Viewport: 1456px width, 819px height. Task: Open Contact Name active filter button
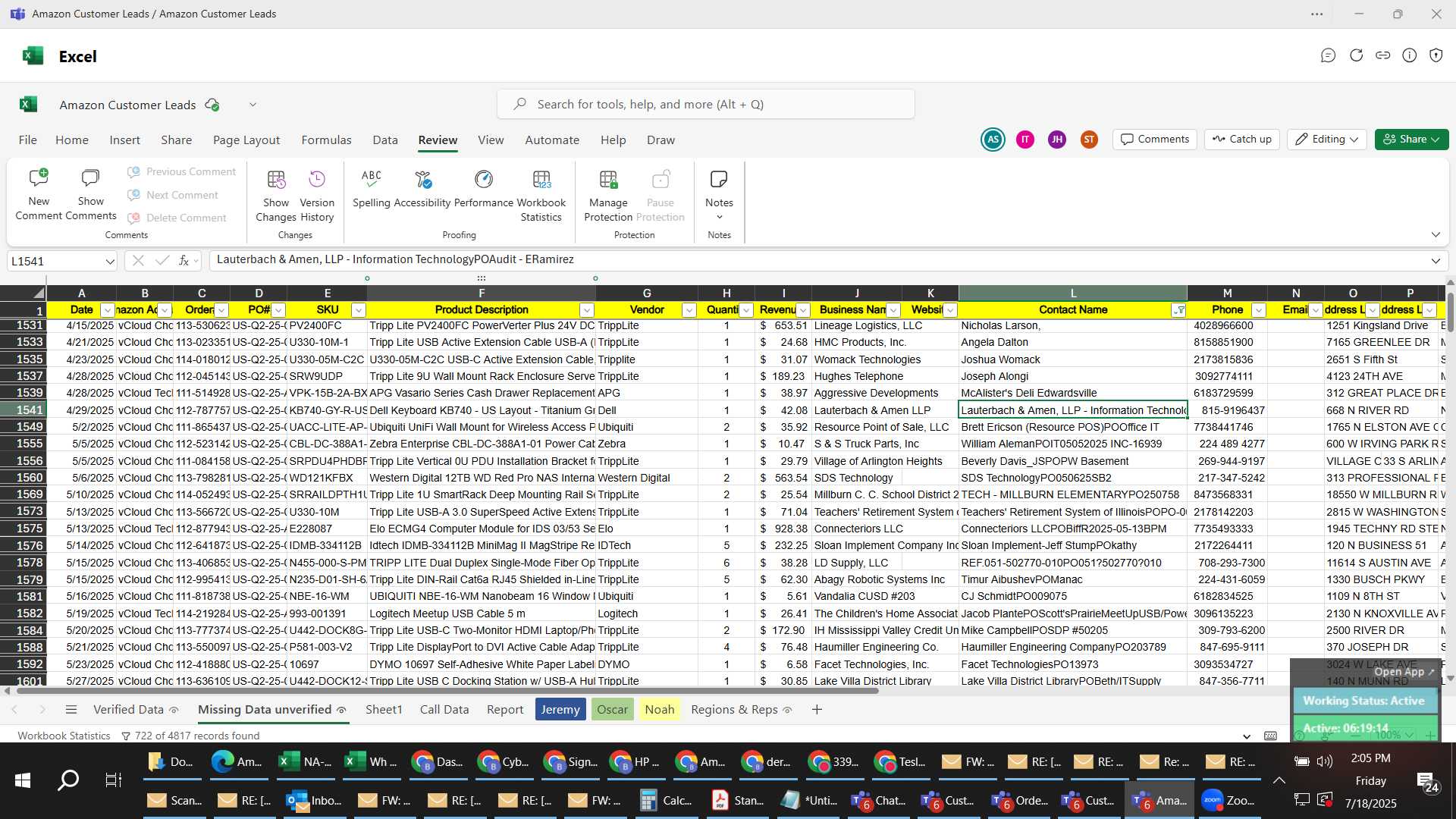tap(1178, 310)
